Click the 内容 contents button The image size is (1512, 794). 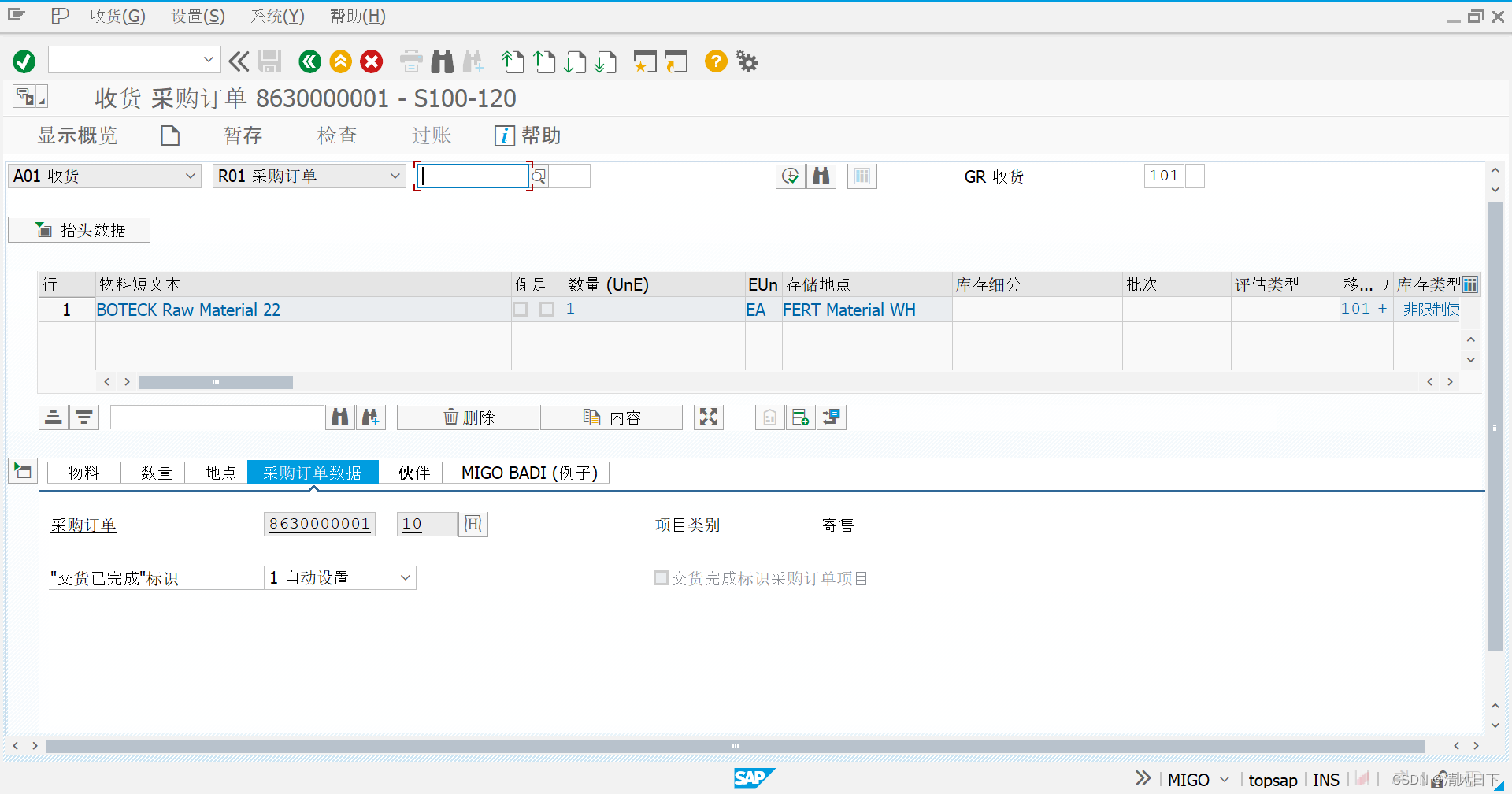click(611, 417)
